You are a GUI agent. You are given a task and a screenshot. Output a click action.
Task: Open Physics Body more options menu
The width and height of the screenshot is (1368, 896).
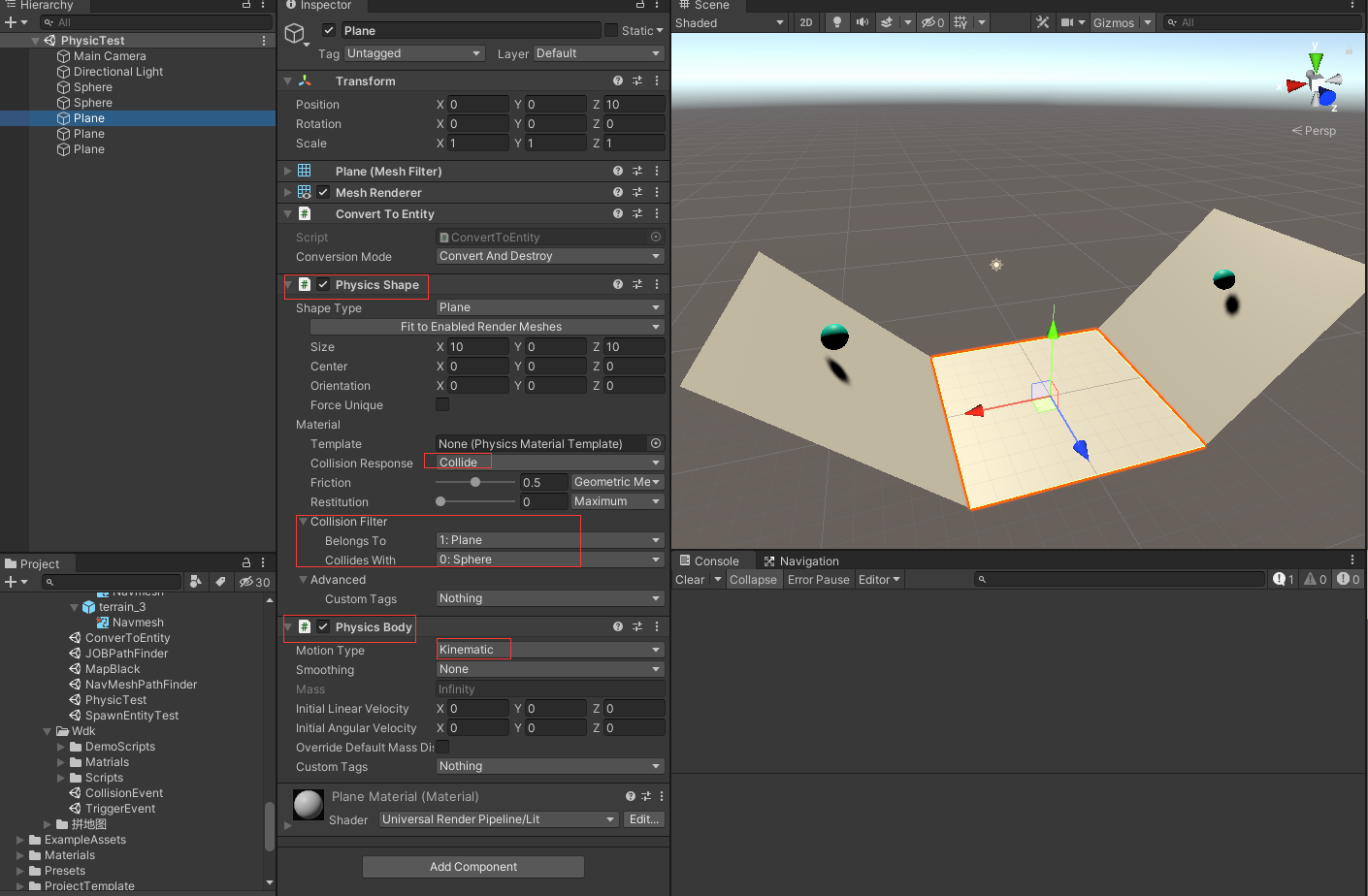tap(657, 627)
